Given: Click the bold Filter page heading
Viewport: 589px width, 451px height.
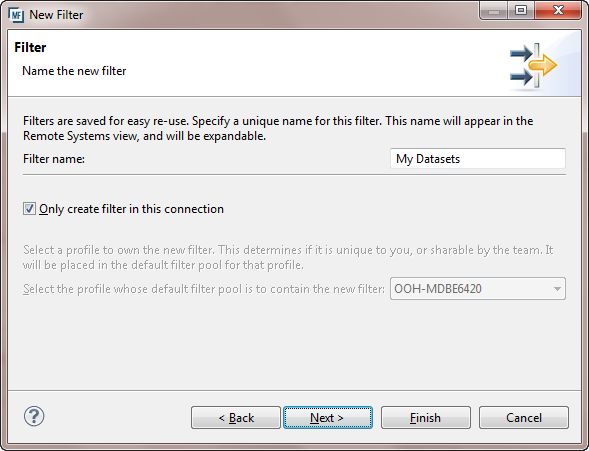Looking at the screenshot, I should tap(30, 47).
